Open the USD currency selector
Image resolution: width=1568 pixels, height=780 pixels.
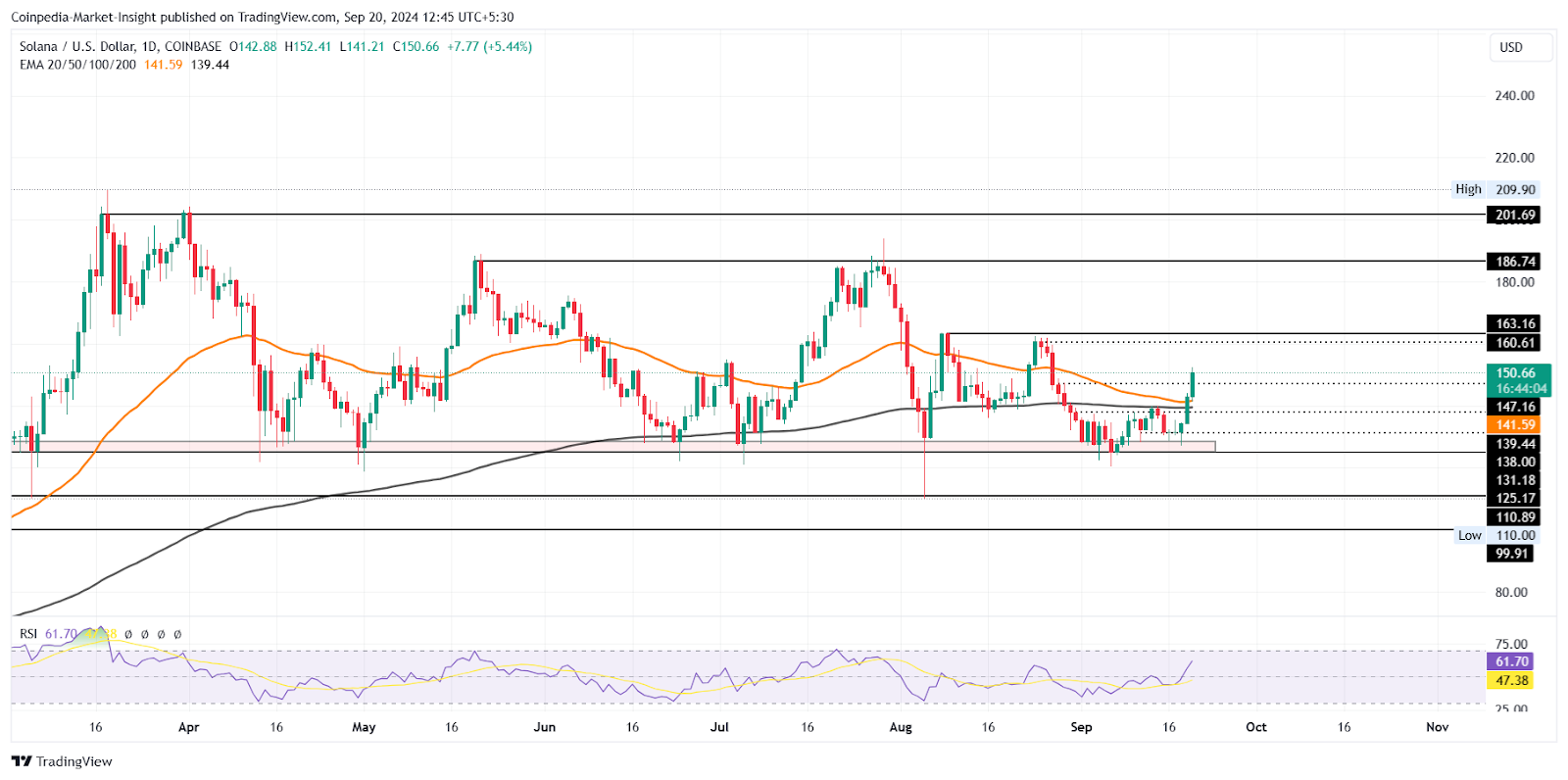pyautogui.click(x=1521, y=47)
